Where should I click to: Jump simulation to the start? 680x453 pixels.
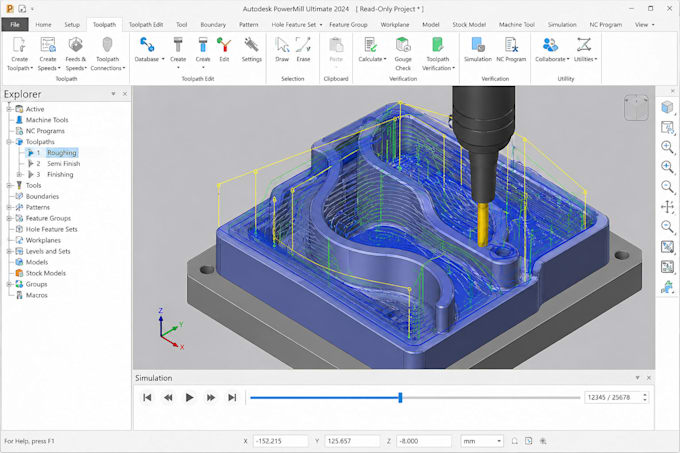point(147,398)
